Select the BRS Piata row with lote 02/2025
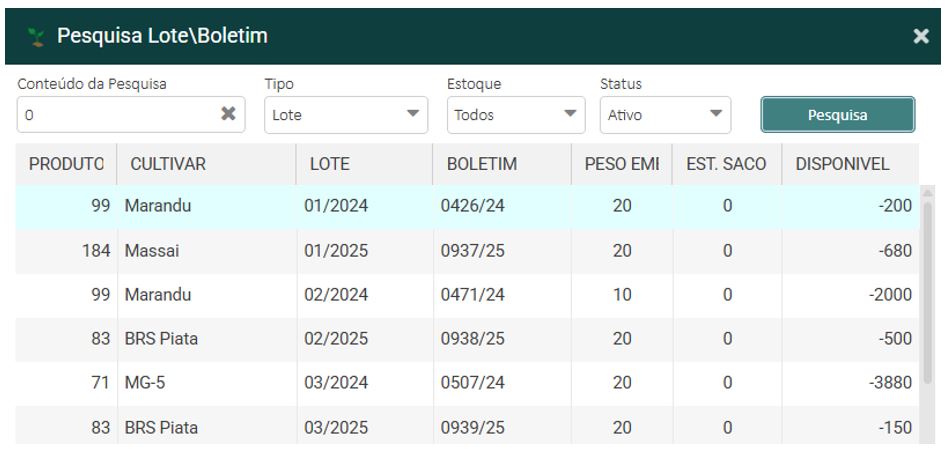This screenshot has height=456, width=950. pos(160,339)
